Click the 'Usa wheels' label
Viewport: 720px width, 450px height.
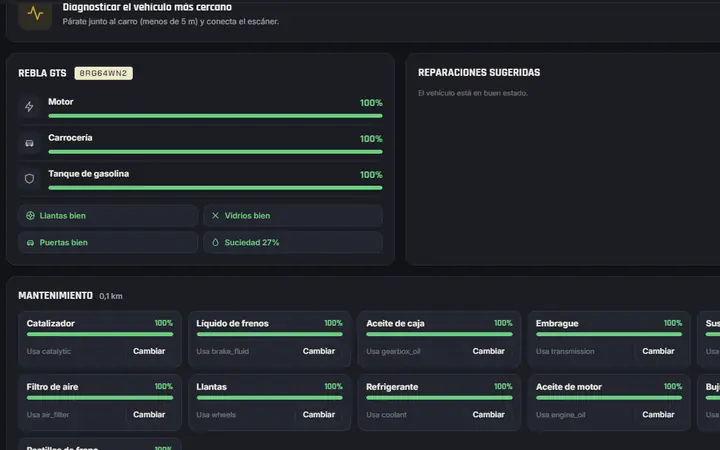216,415
